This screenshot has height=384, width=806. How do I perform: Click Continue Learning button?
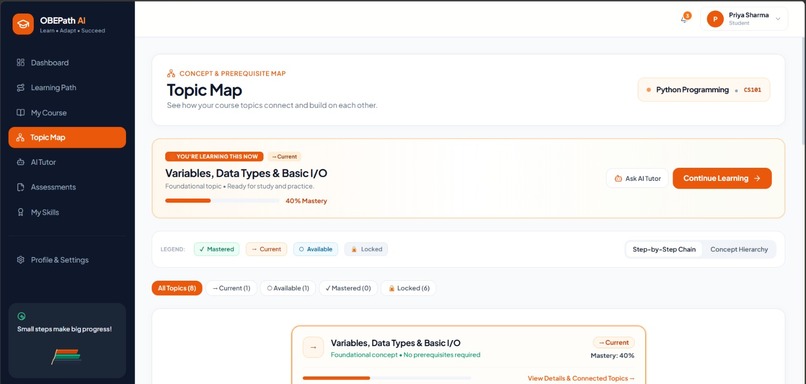point(722,178)
